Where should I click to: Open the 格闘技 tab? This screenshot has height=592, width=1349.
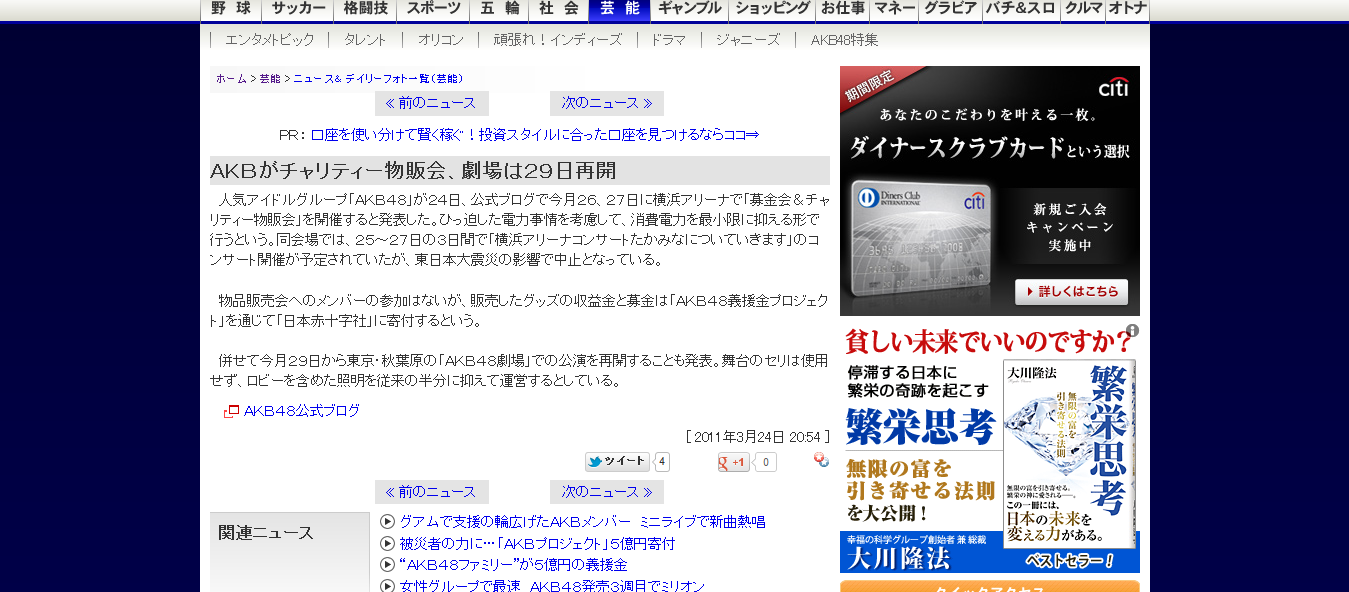pyautogui.click(x=365, y=10)
